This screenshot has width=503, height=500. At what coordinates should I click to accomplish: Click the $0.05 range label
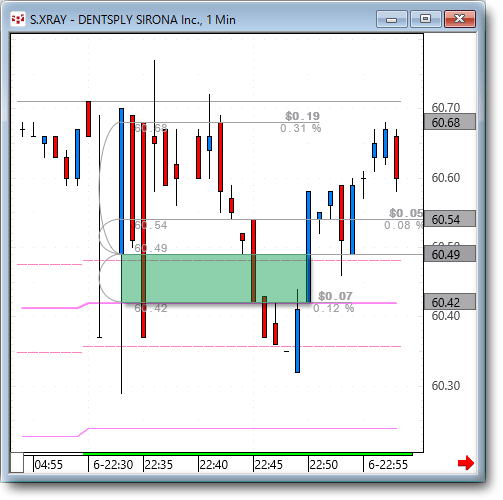click(406, 213)
